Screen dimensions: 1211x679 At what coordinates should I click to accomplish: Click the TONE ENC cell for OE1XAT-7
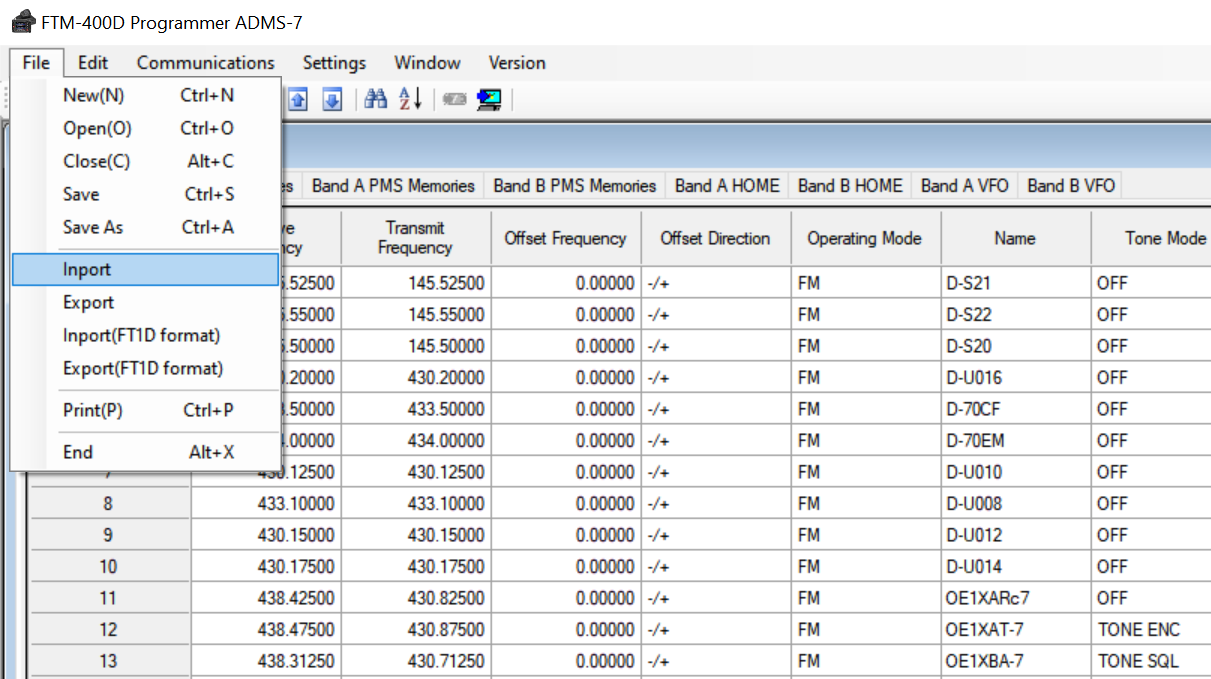[1151, 630]
